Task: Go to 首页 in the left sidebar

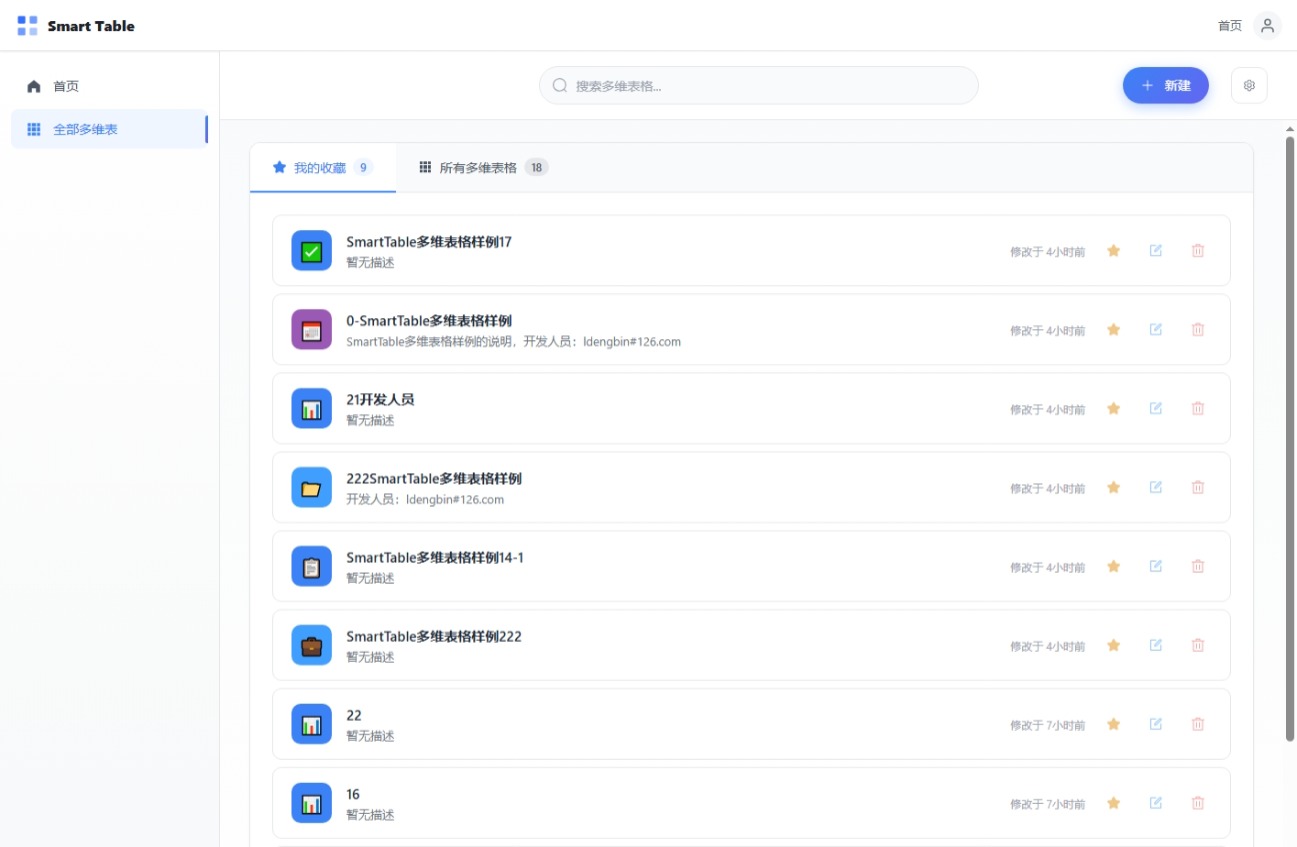Action: 66,87
